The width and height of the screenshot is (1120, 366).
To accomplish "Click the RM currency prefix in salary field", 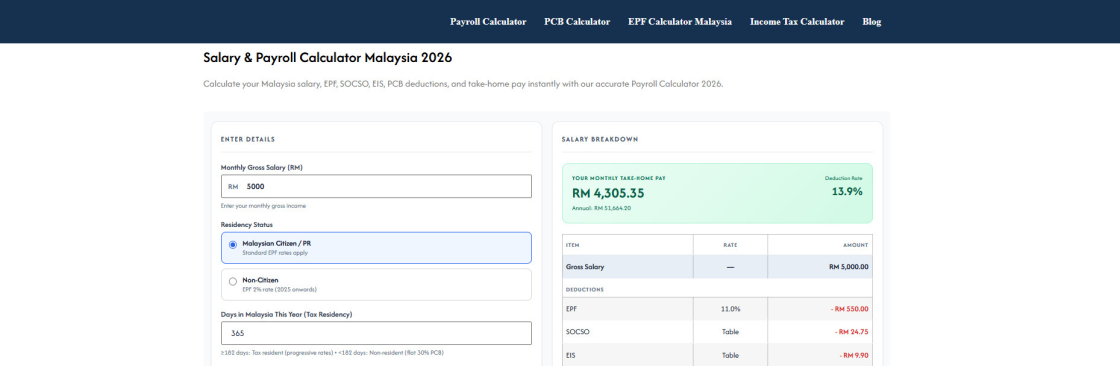I will (233, 187).
